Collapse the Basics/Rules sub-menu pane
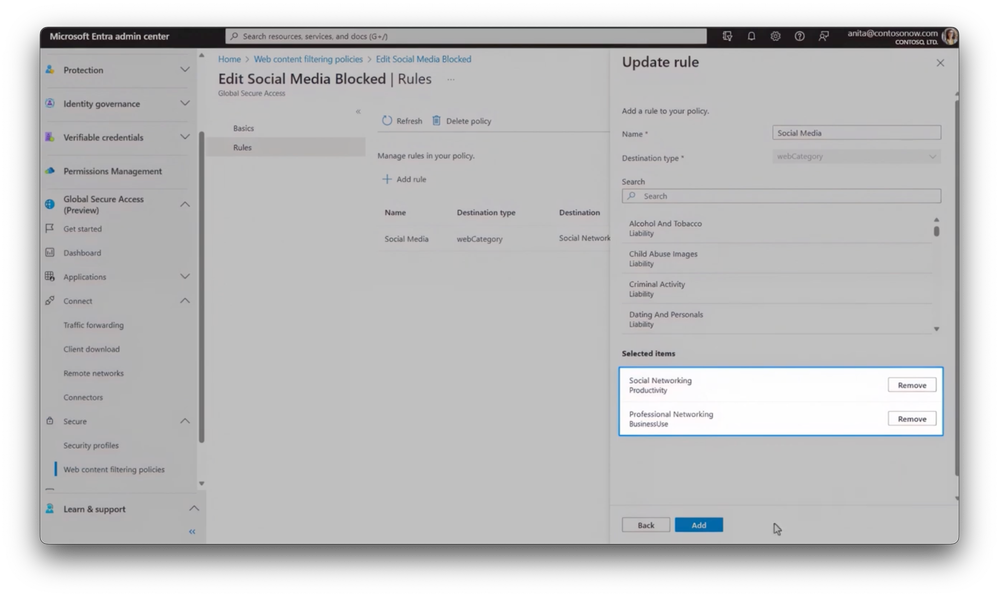 [358, 111]
